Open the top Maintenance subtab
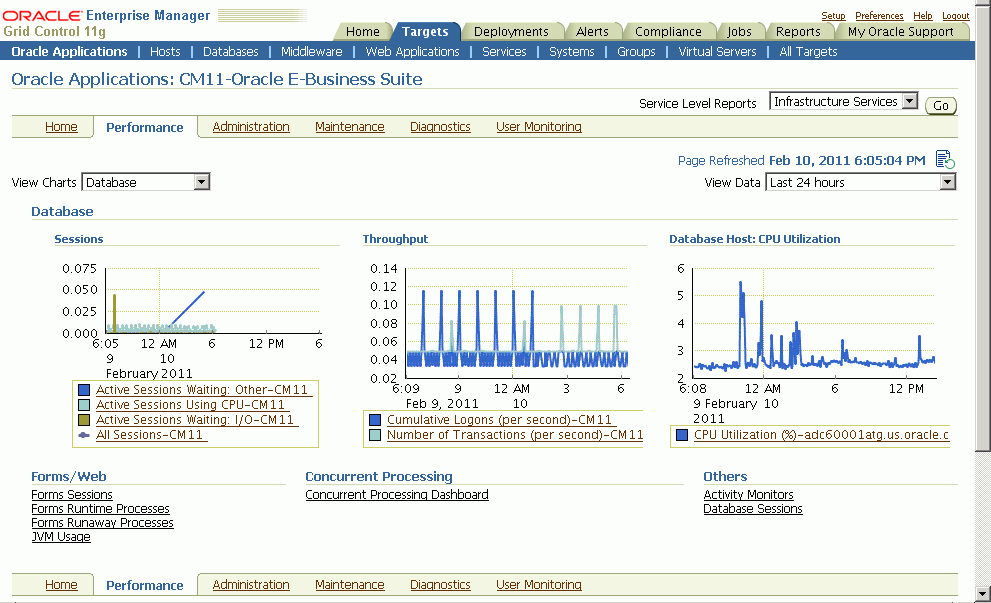 [350, 127]
